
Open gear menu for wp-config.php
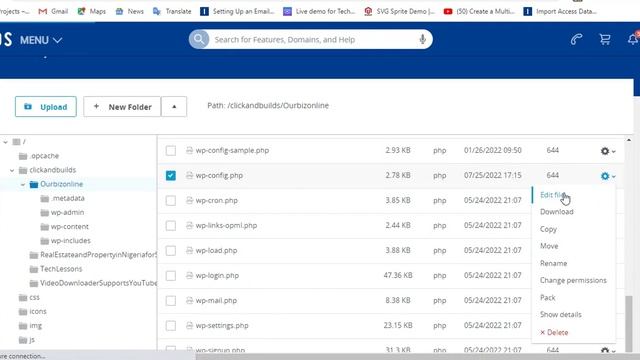[x=607, y=176]
